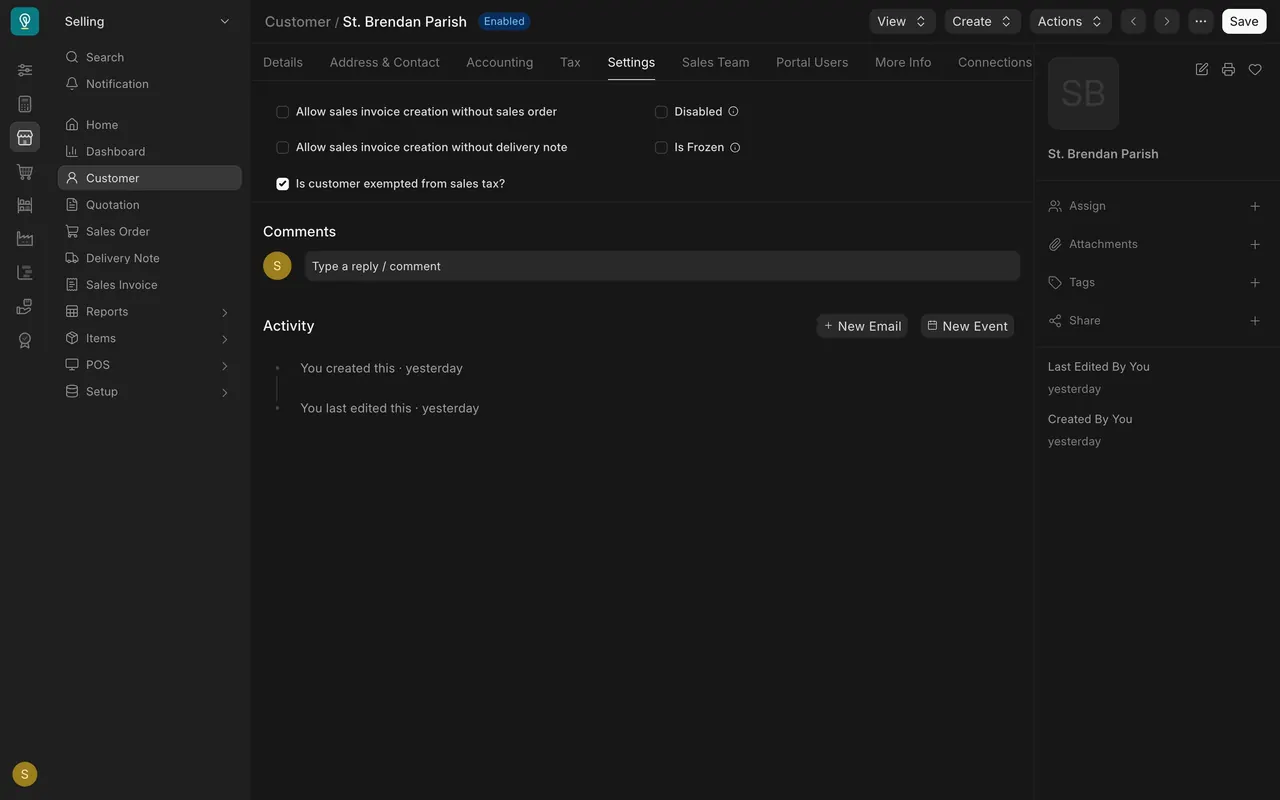Viewport: 1280px width, 800px height.
Task: Click the pencil edit icon beside the avatar
Action: coord(1202,69)
